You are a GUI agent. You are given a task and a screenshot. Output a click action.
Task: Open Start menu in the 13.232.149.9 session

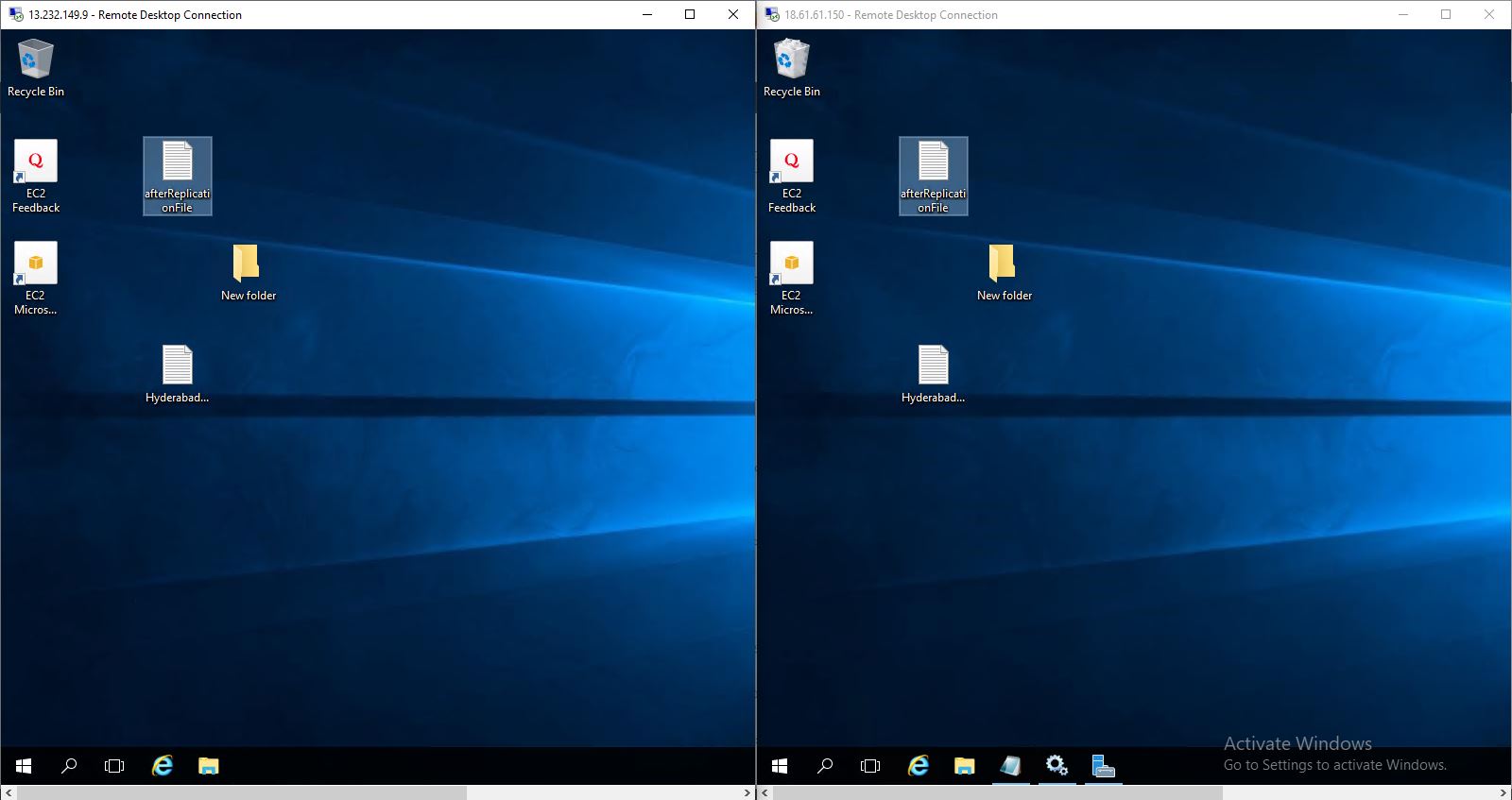pyautogui.click(x=24, y=766)
